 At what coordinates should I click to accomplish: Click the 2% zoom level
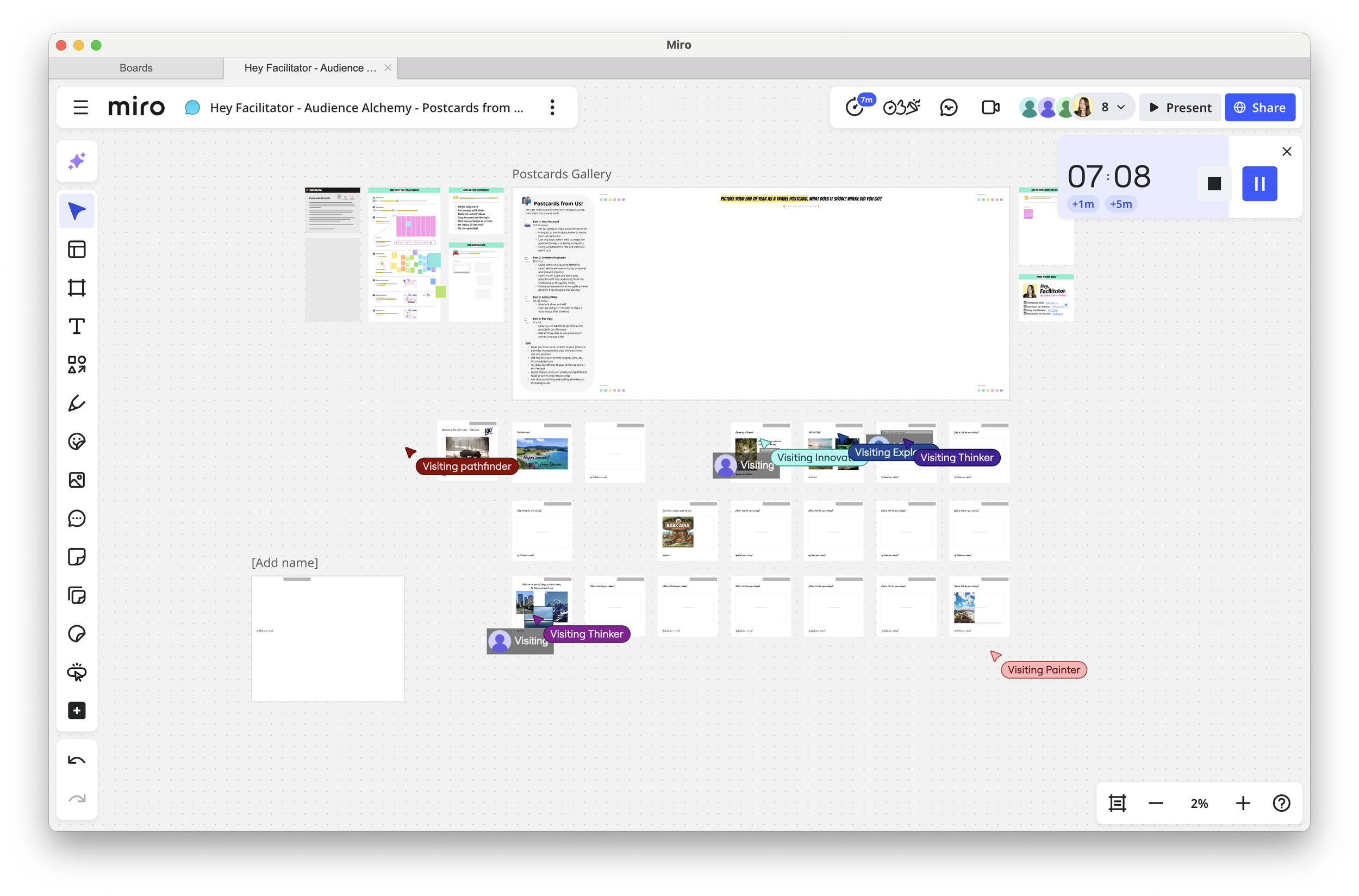1199,804
